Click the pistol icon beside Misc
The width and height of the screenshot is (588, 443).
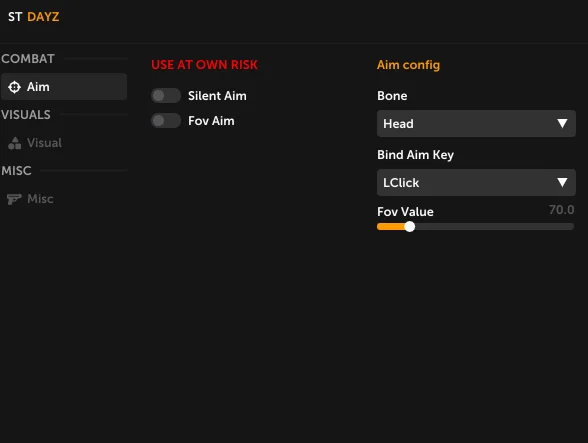14,199
